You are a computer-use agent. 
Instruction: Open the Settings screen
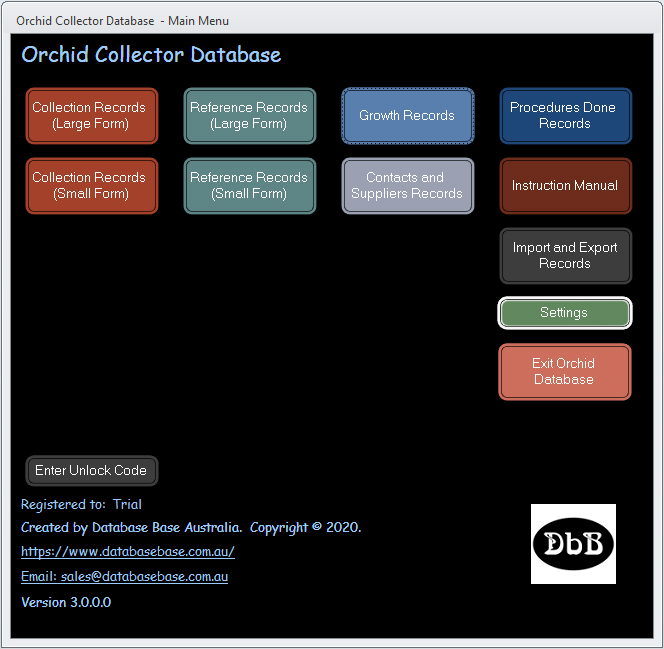point(565,313)
